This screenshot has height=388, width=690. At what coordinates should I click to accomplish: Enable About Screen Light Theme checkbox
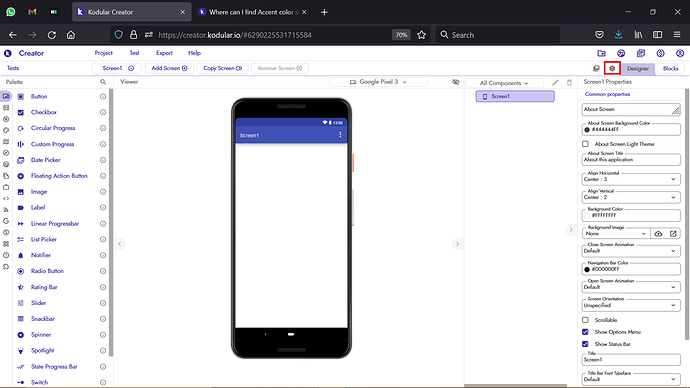click(x=585, y=144)
